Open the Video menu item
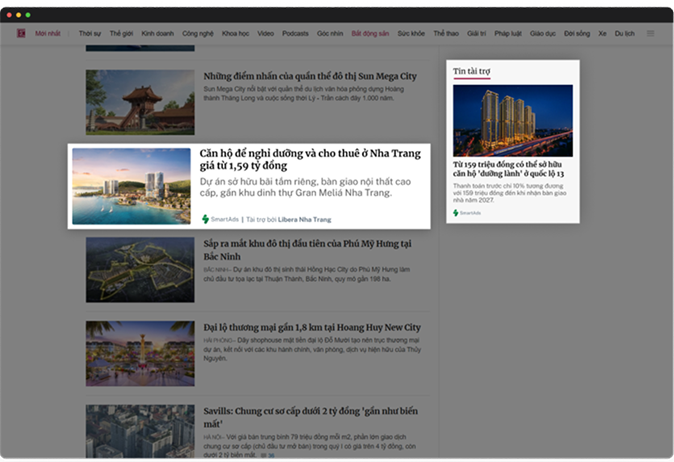 (x=266, y=34)
